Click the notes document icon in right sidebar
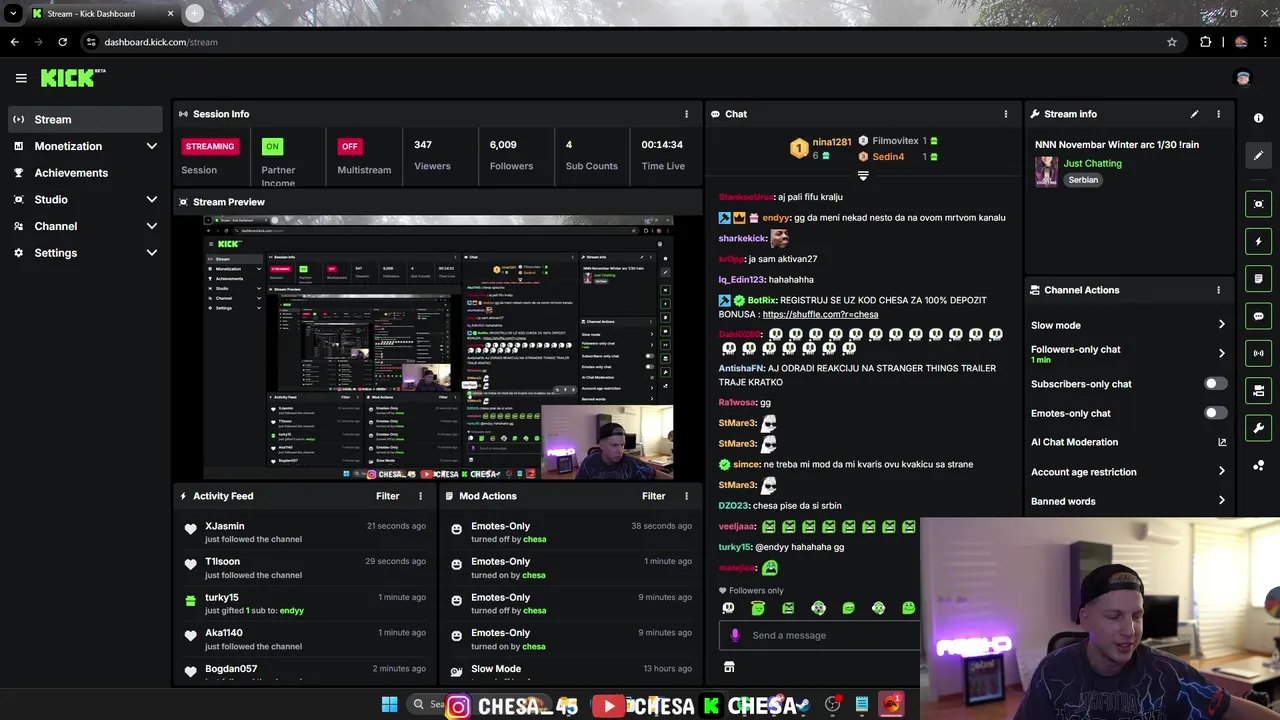The image size is (1280, 720). [1259, 278]
